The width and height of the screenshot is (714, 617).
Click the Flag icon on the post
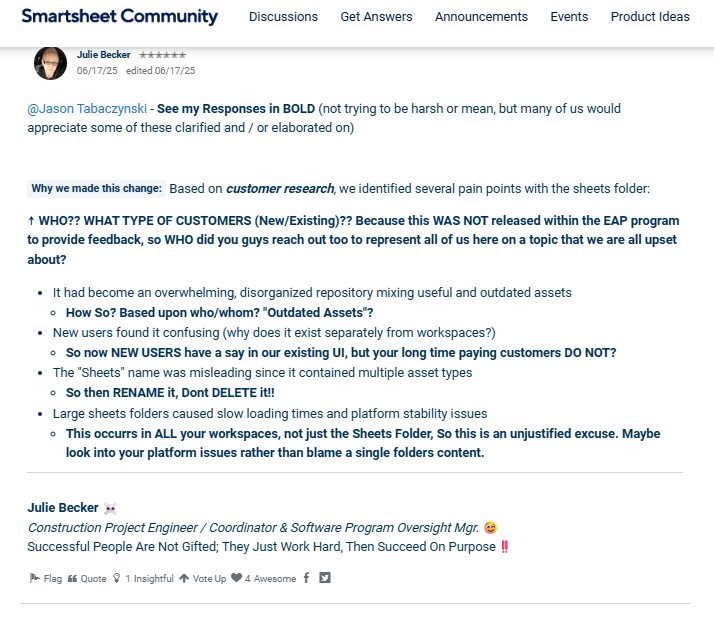34,578
